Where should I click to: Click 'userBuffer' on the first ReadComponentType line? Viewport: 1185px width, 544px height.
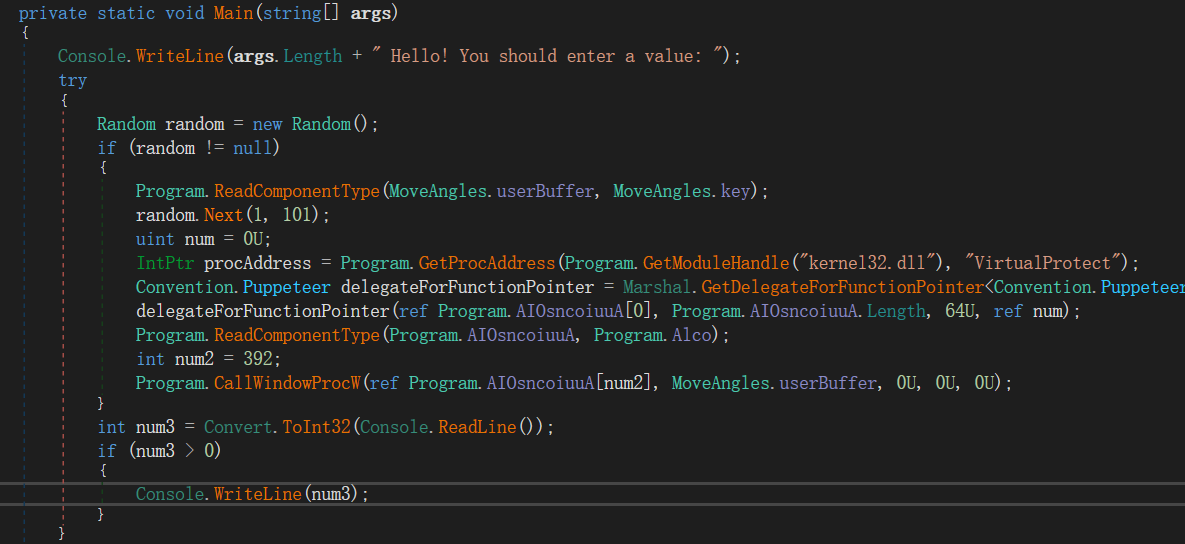[544, 191]
